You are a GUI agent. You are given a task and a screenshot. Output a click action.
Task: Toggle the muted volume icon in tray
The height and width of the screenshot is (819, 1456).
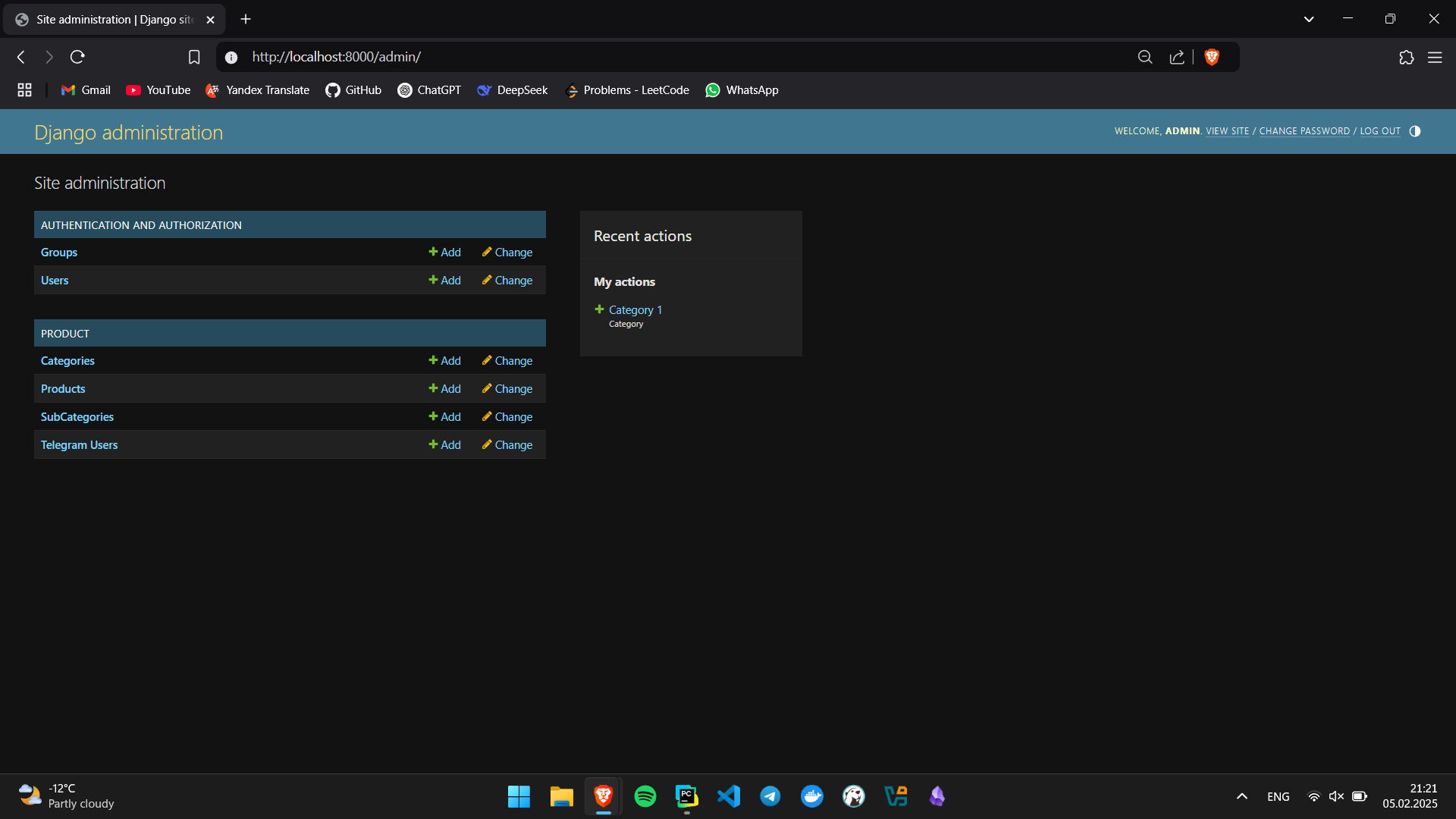point(1336,796)
